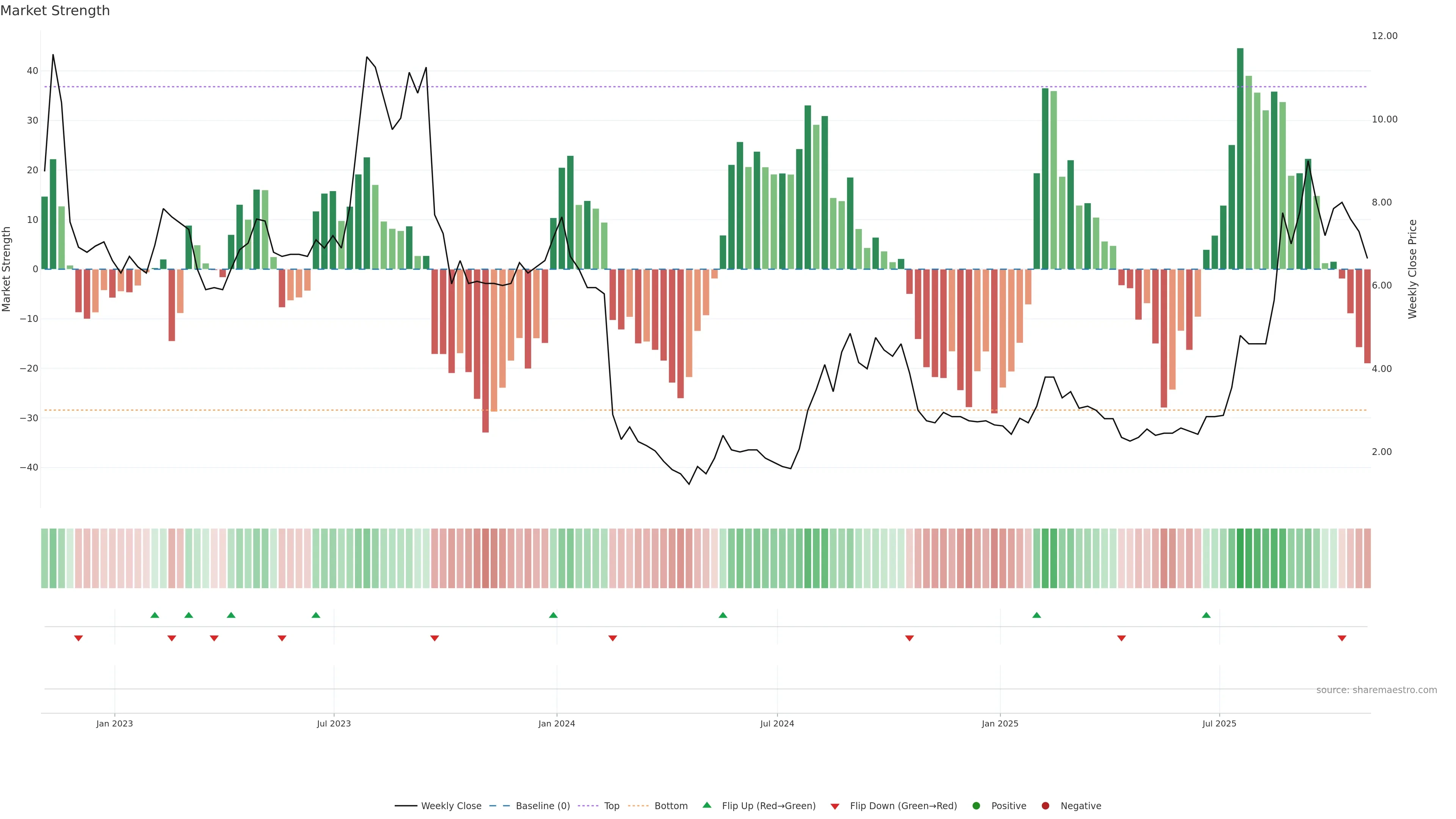
Task: Click the tallest green bar in 2025
Action: [x=1240, y=158]
